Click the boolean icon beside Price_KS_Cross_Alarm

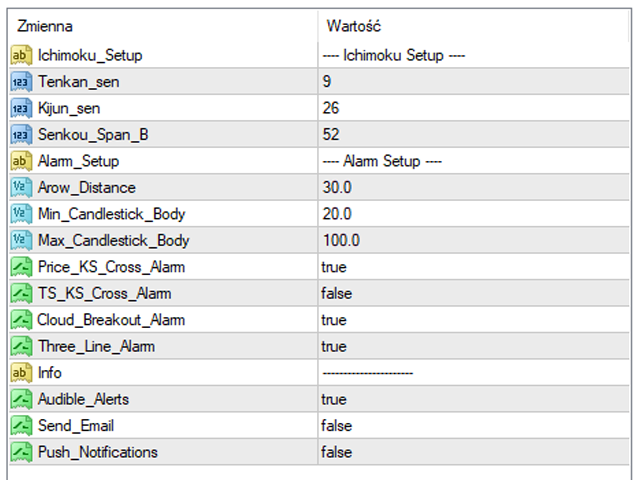21,267
